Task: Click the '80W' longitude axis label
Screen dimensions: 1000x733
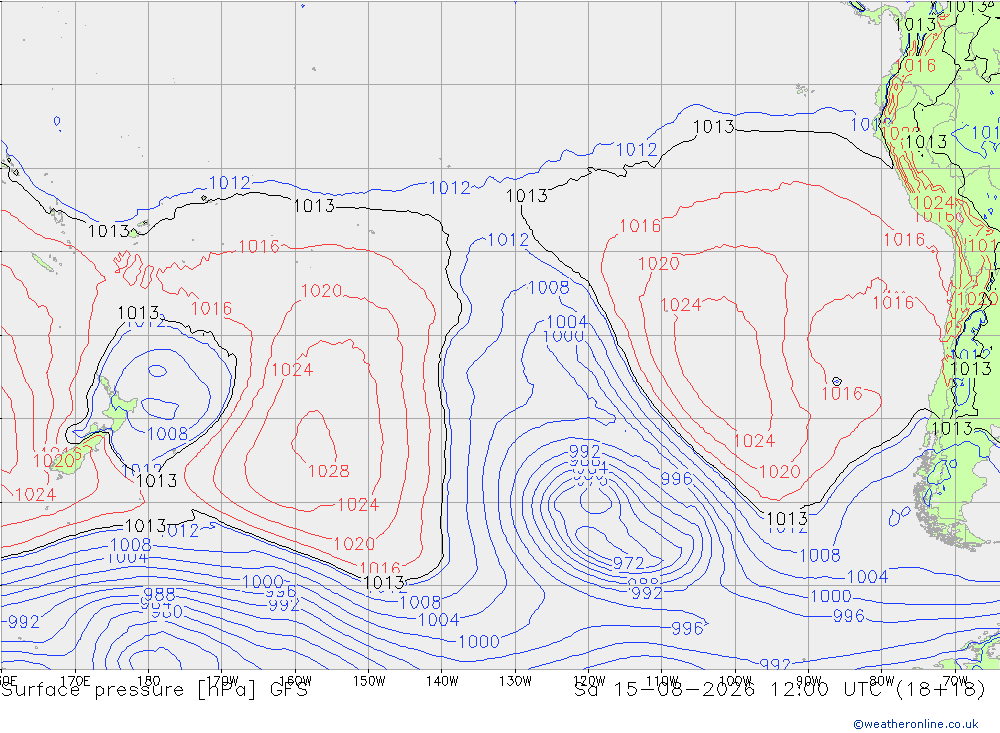Action: point(882,681)
